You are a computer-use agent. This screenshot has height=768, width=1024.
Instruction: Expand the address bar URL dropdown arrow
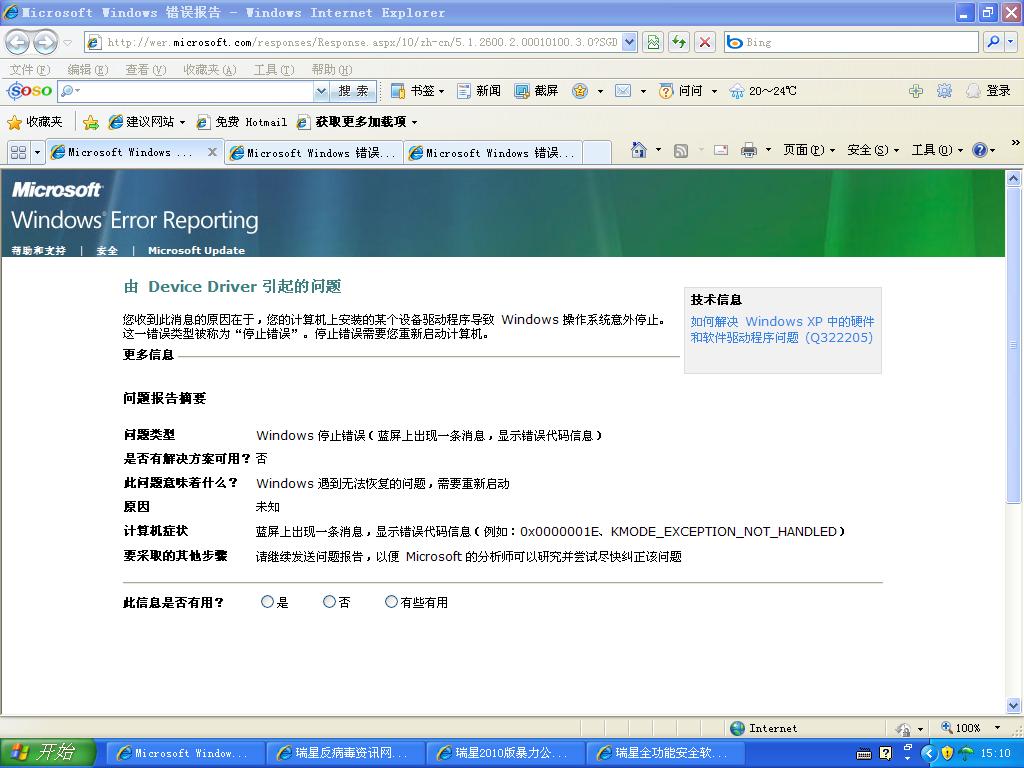point(630,42)
